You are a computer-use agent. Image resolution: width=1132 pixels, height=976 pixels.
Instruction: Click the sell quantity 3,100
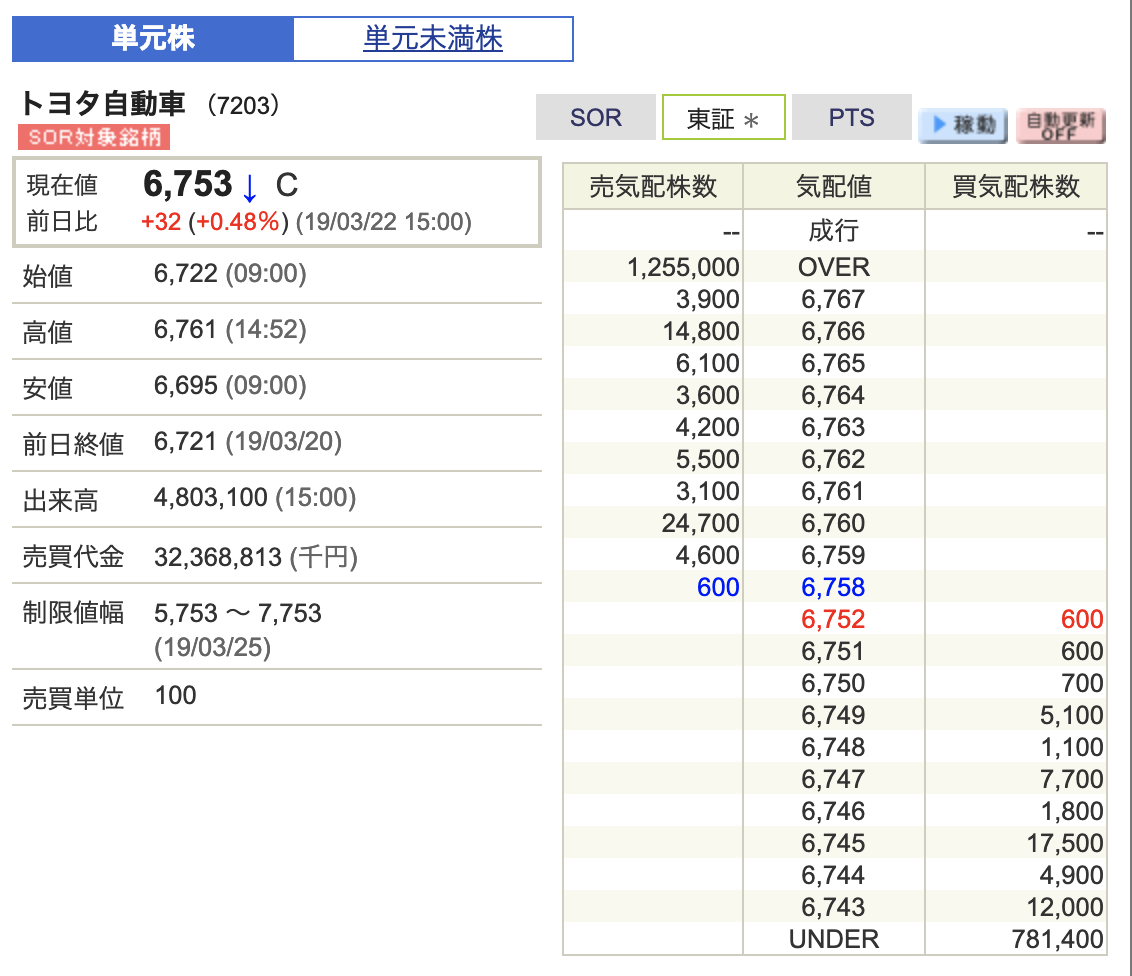click(708, 491)
